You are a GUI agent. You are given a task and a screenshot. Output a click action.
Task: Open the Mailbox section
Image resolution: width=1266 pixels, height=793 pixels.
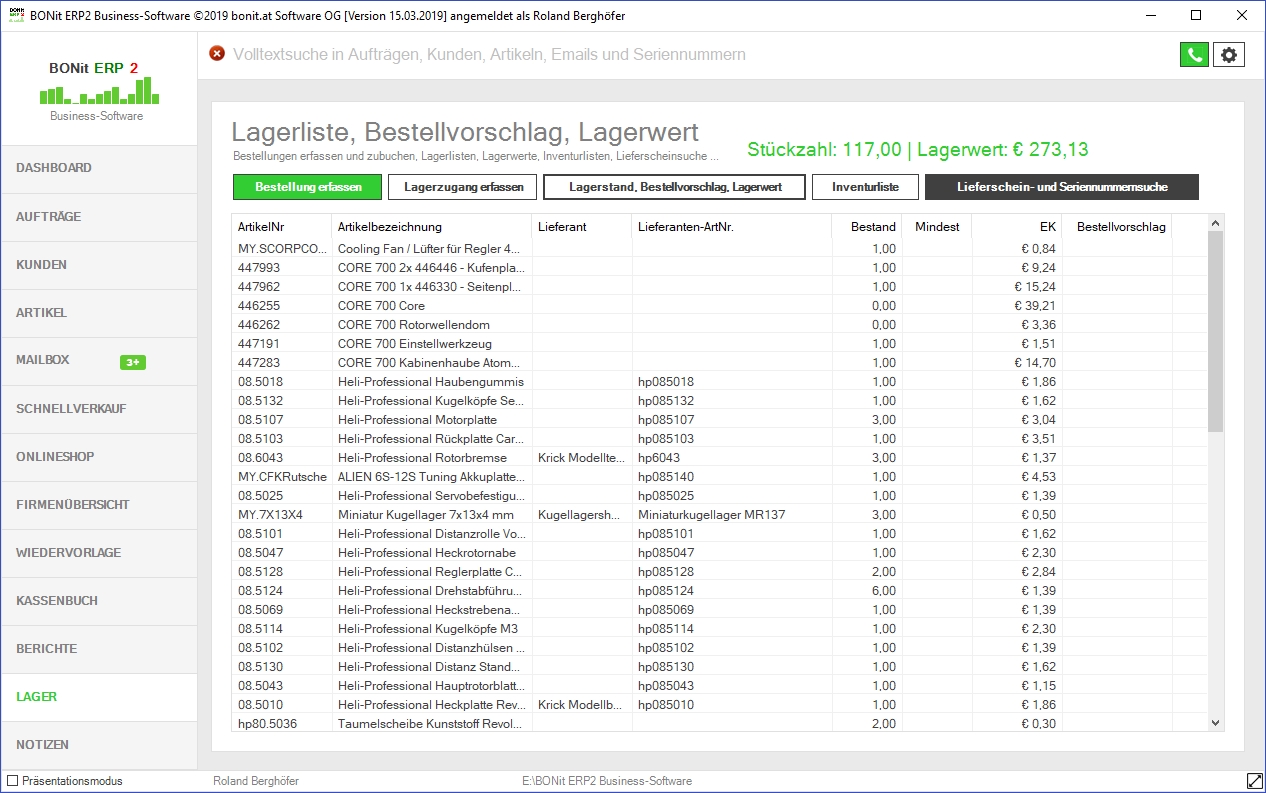click(x=99, y=361)
